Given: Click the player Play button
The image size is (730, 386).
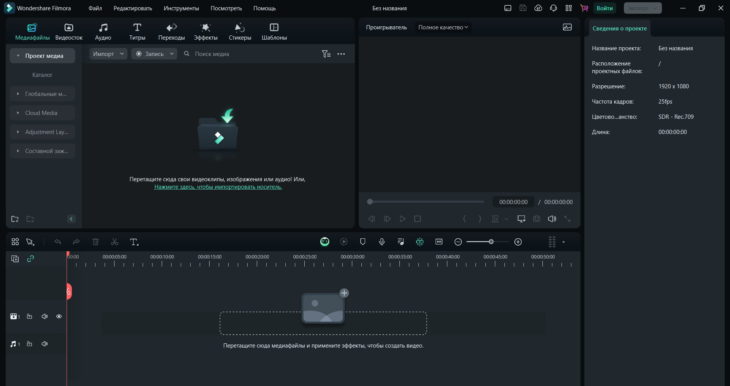Looking at the screenshot, I should (x=403, y=219).
